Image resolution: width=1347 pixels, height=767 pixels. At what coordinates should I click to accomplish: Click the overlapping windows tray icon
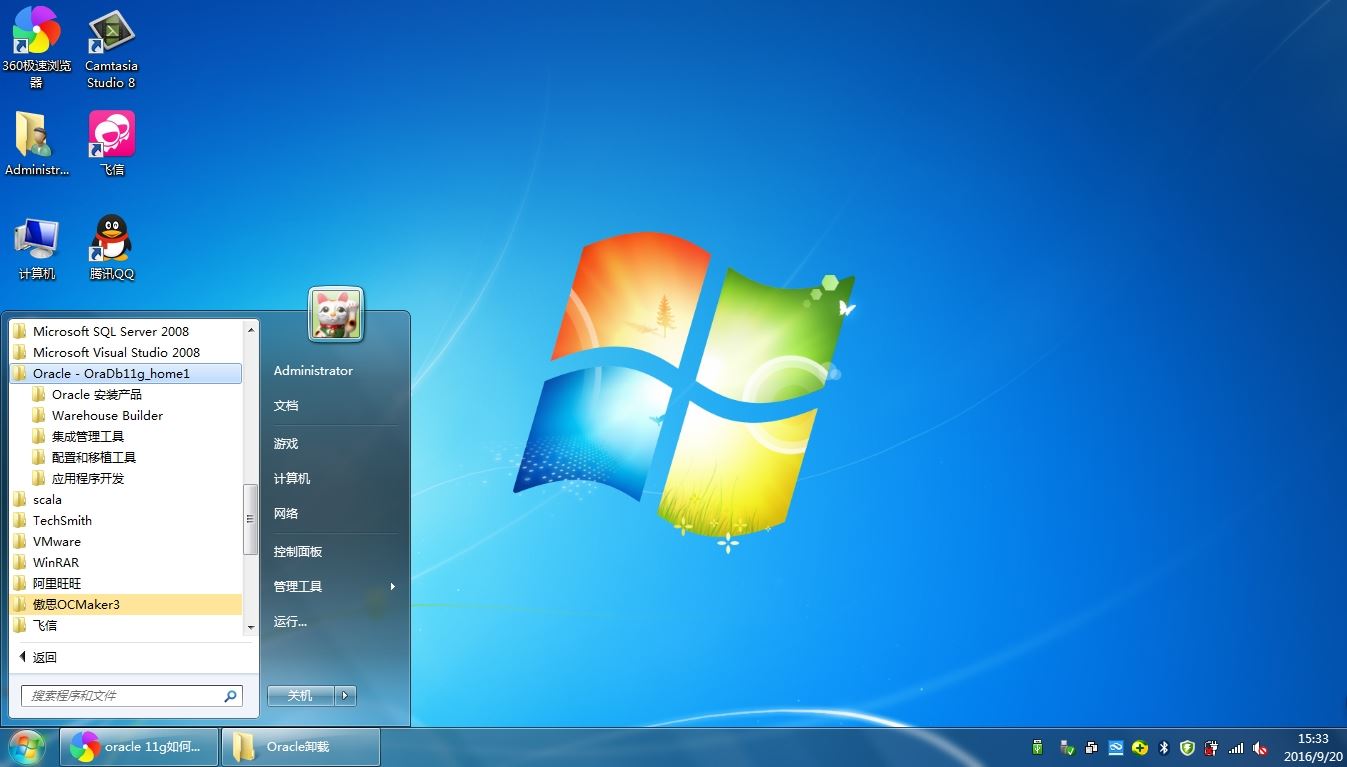tap(1091, 747)
